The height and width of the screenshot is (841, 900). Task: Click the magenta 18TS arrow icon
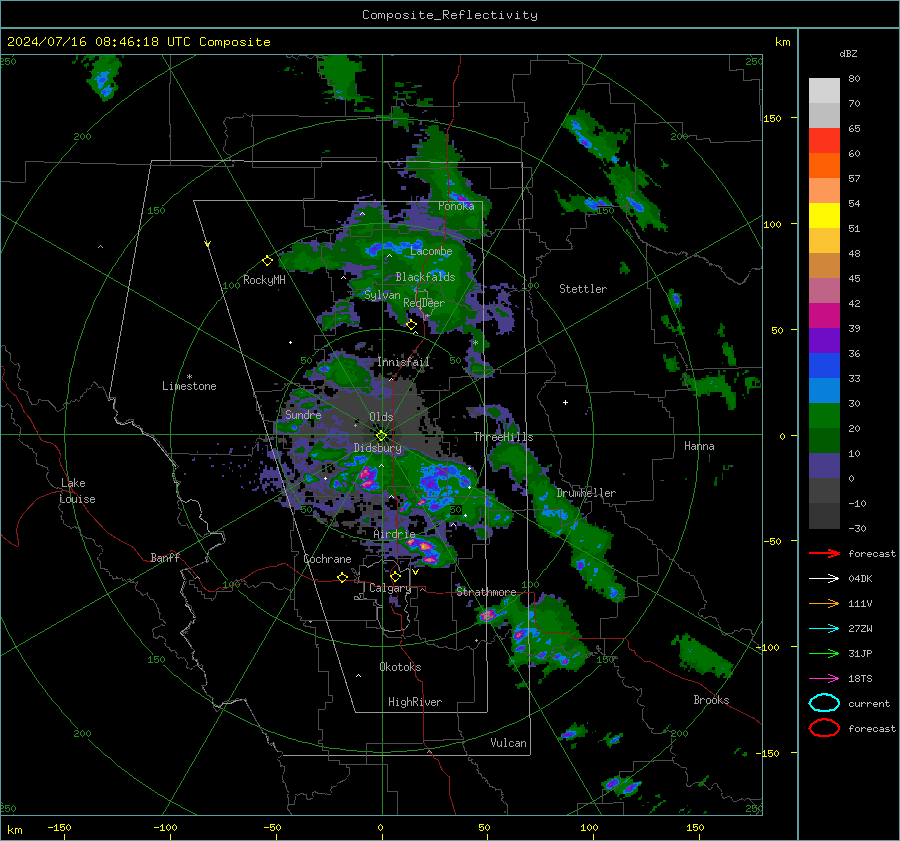(x=824, y=679)
